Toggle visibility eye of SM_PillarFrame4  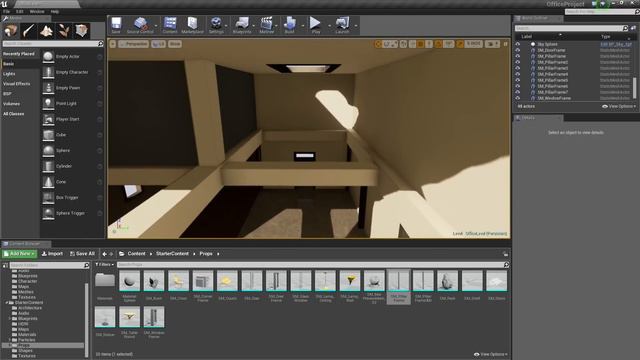[x=518, y=74]
